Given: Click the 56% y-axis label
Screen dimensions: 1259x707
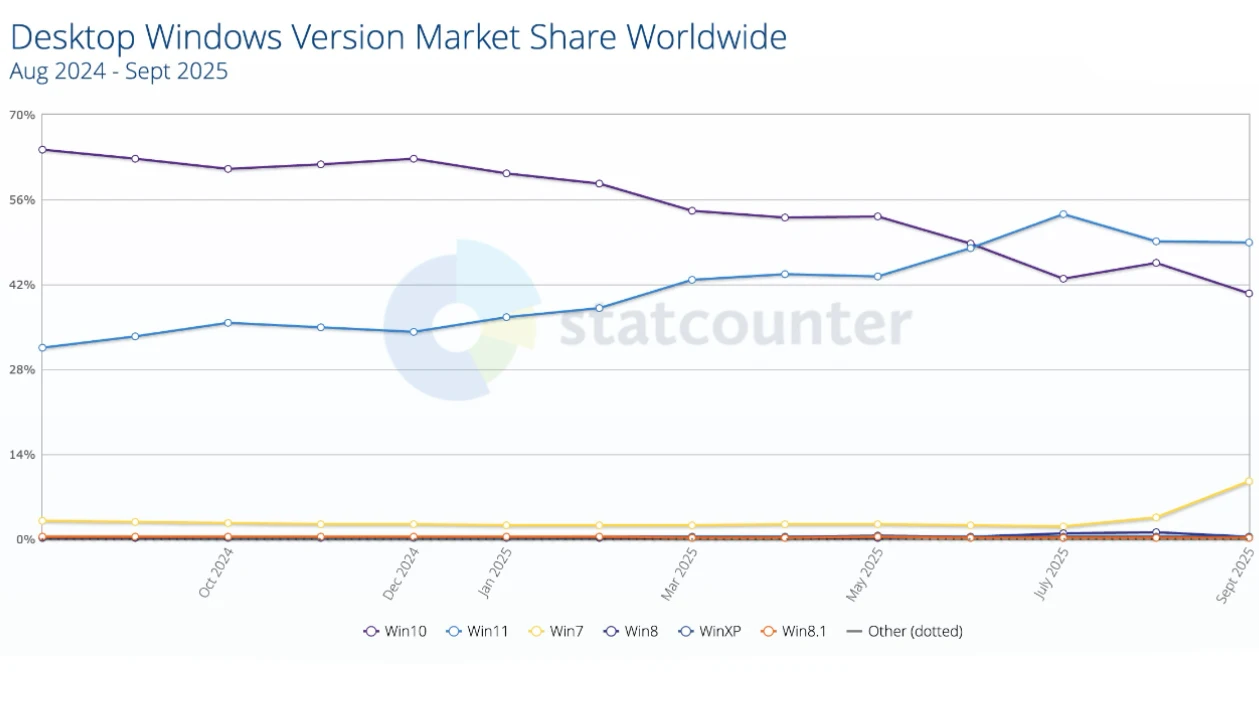Looking at the screenshot, I should [x=22, y=200].
